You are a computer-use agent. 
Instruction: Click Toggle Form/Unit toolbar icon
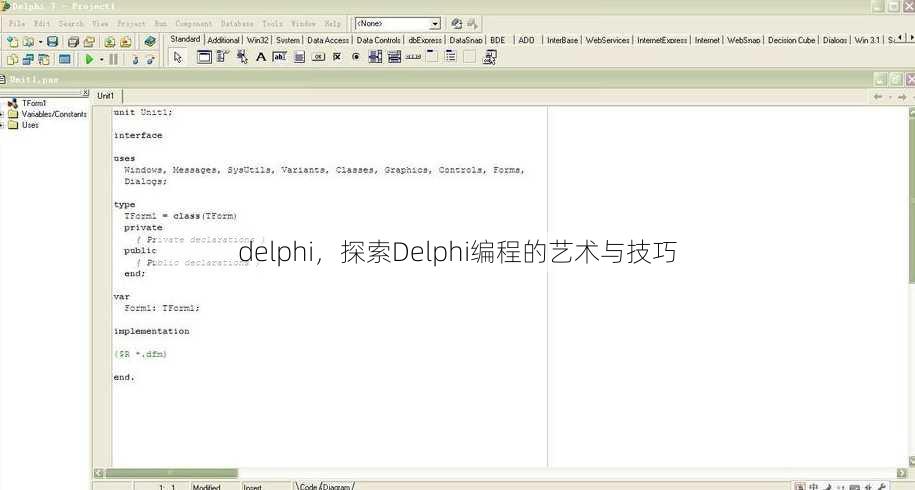click(44, 59)
